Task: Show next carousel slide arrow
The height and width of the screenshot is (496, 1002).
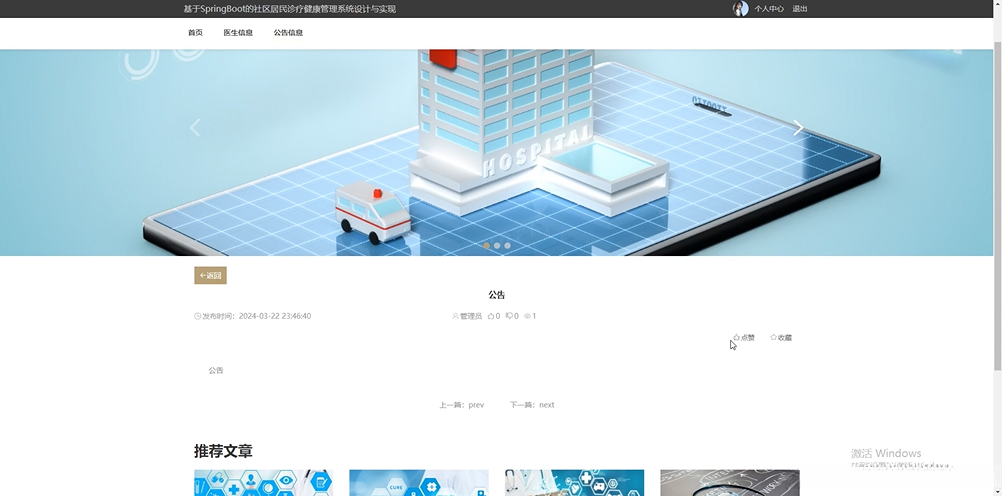Action: point(798,128)
